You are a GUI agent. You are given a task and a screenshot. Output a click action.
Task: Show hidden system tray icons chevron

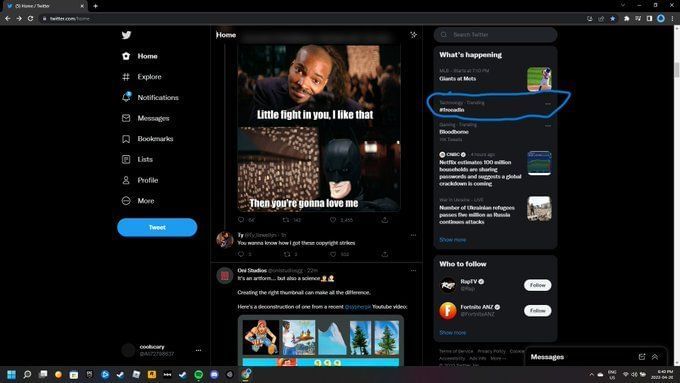click(591, 374)
